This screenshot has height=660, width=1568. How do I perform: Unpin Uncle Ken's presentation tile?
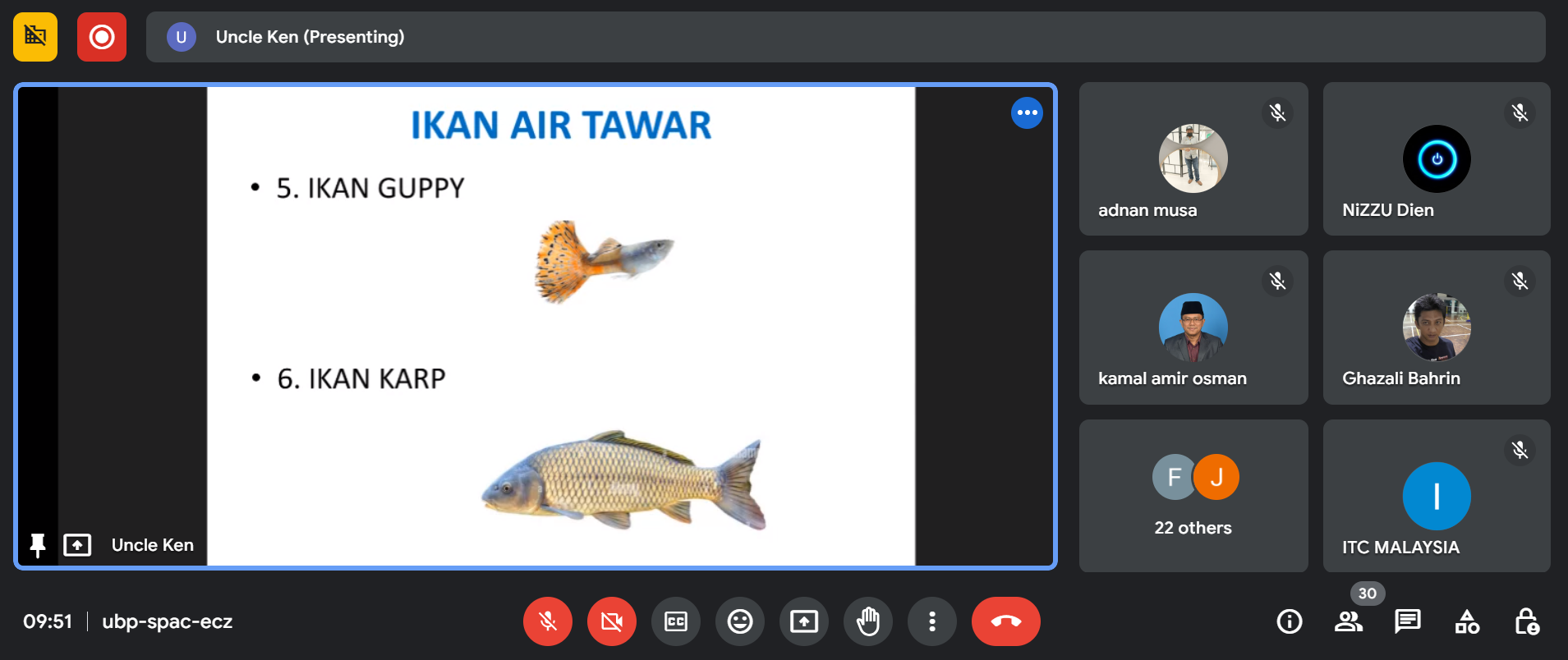(x=38, y=545)
